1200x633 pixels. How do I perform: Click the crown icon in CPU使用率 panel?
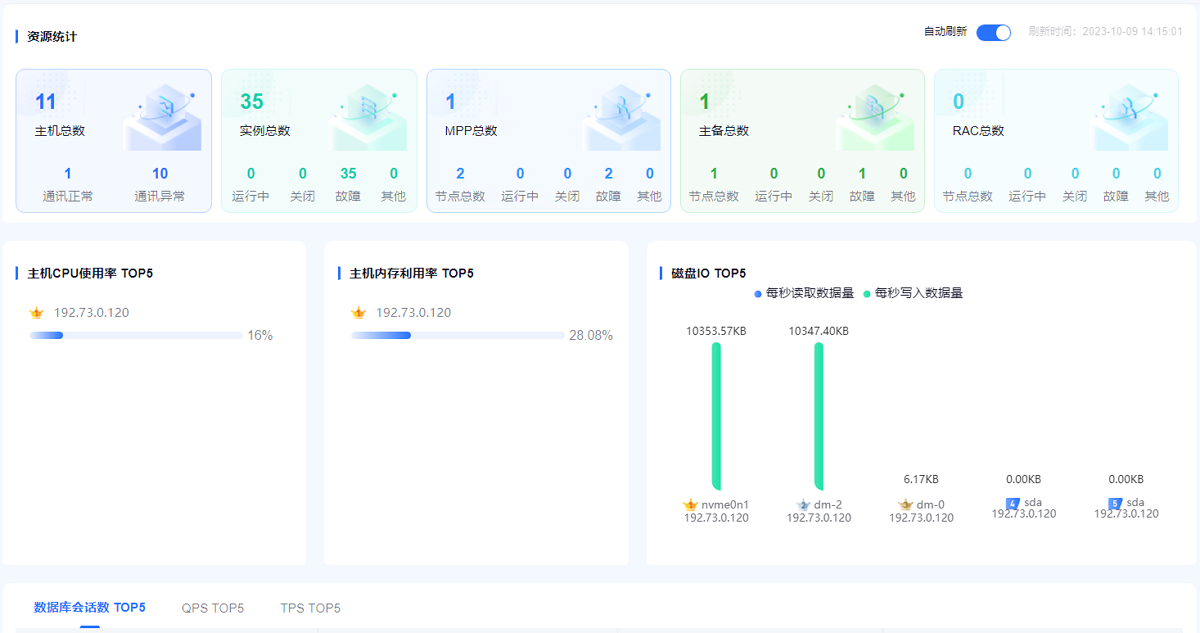pyautogui.click(x=37, y=313)
